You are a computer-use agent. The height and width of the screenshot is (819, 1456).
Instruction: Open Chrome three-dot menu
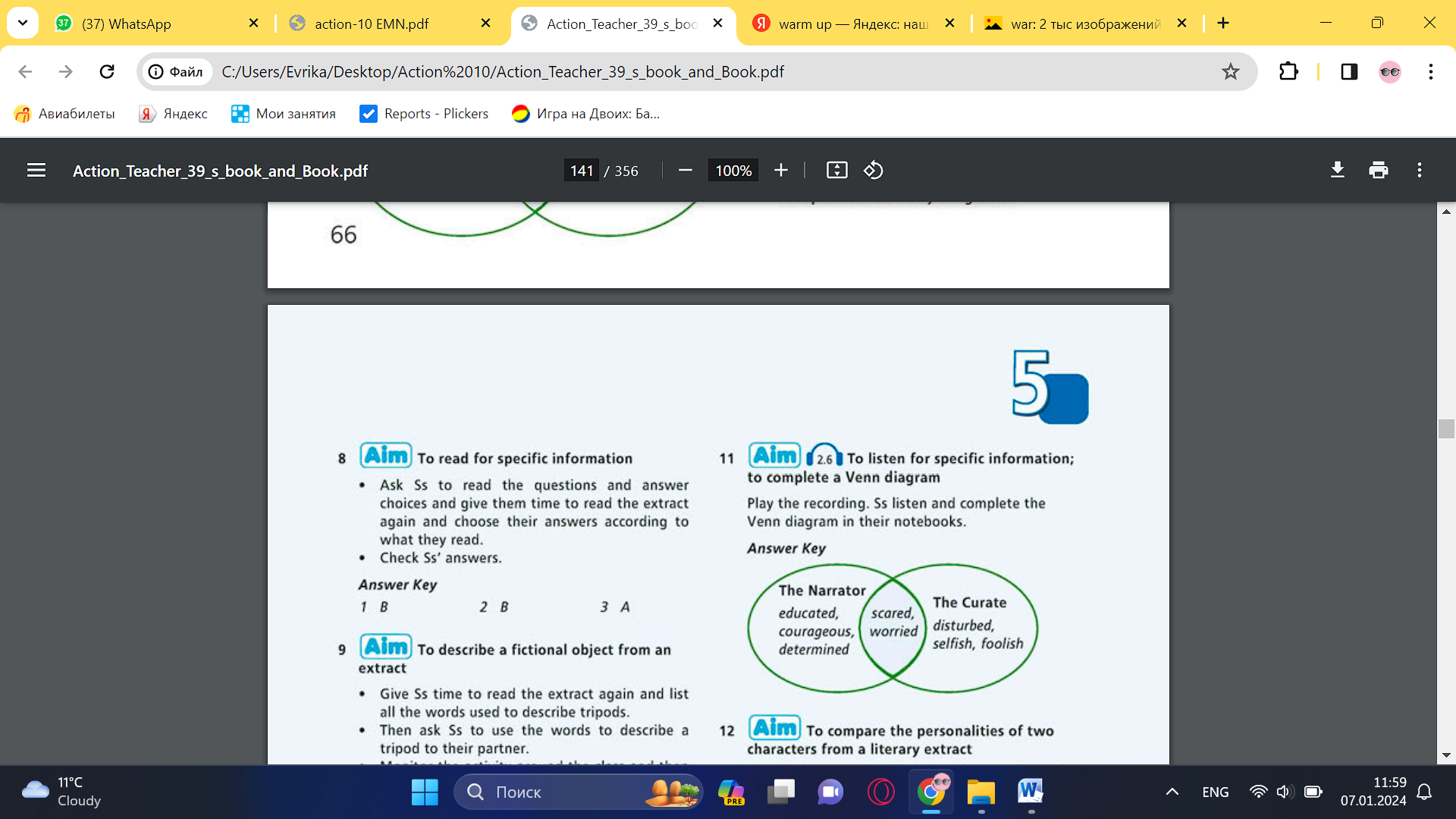1430,72
